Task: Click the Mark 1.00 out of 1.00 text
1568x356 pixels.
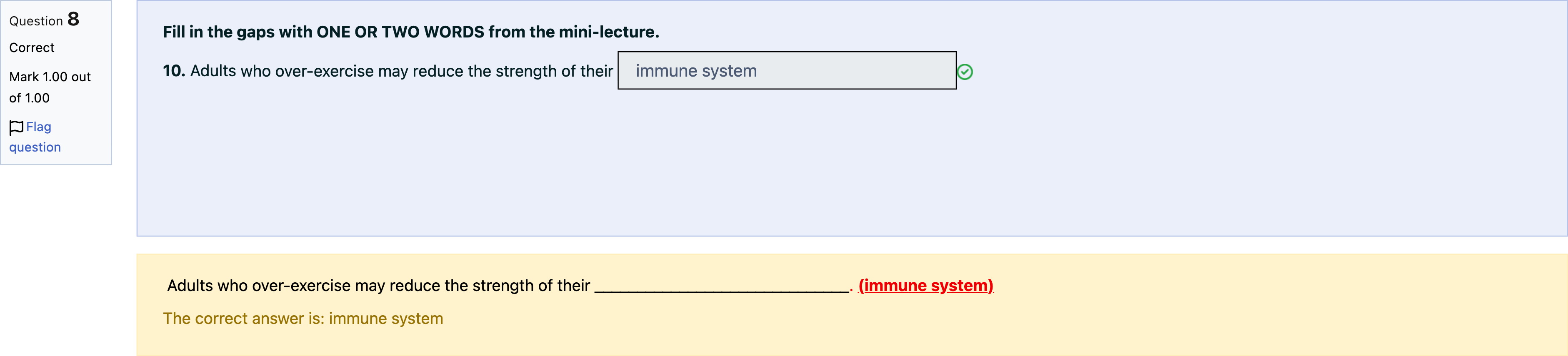Action: (50, 87)
